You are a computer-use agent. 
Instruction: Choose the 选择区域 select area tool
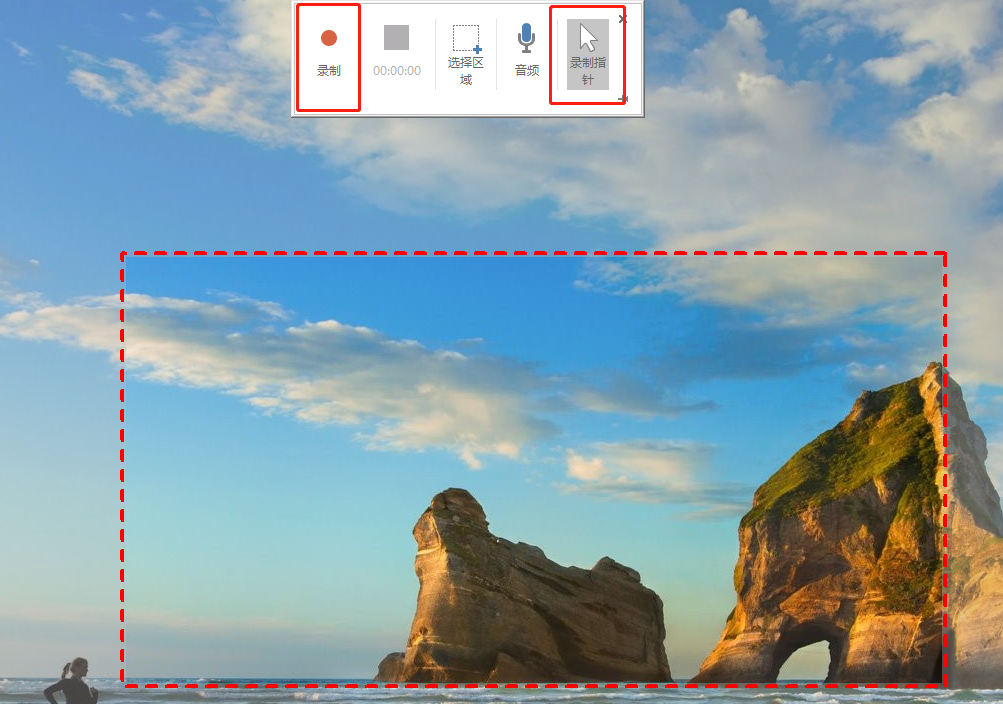tap(466, 54)
